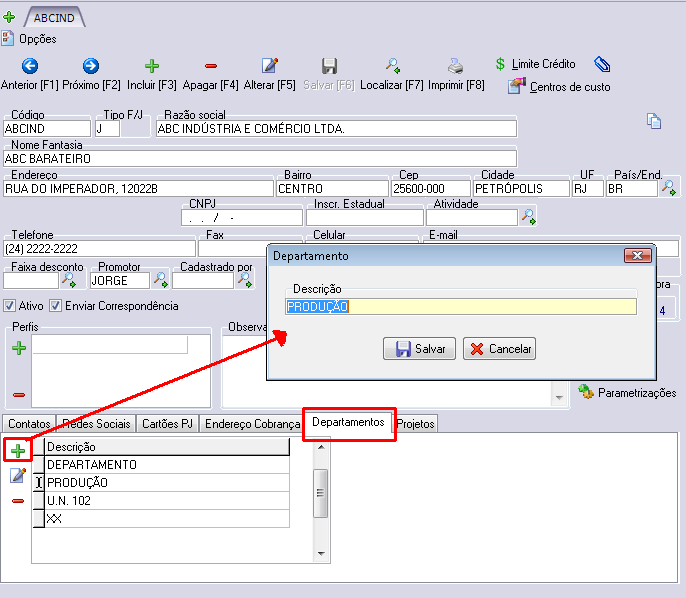This screenshot has width=686, height=598.
Task: Open the Projetos tab
Action: [x=416, y=424]
